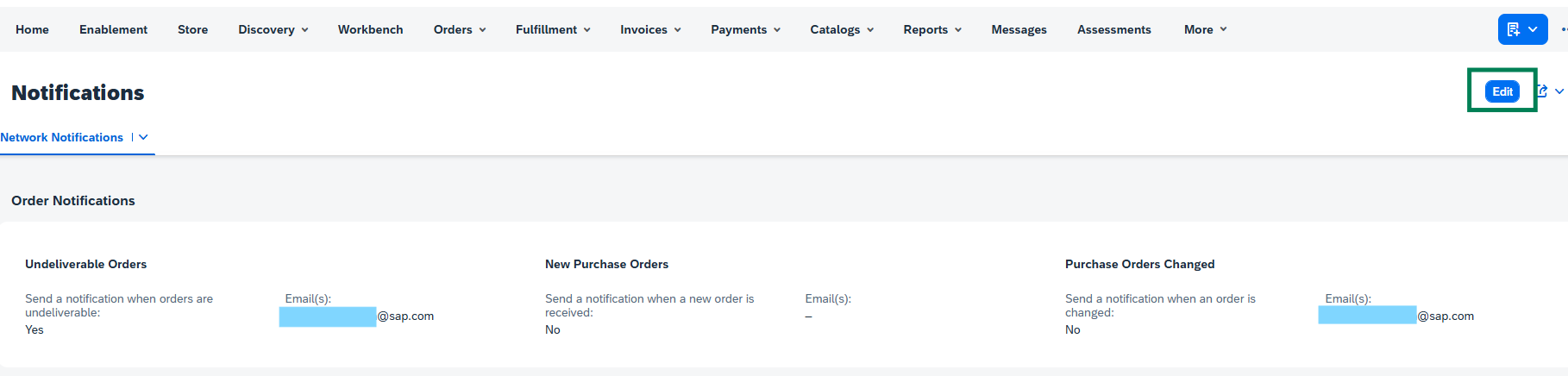Screen dimensions: 1568x376
Task: Expand the Reports menu
Action: [x=932, y=29]
